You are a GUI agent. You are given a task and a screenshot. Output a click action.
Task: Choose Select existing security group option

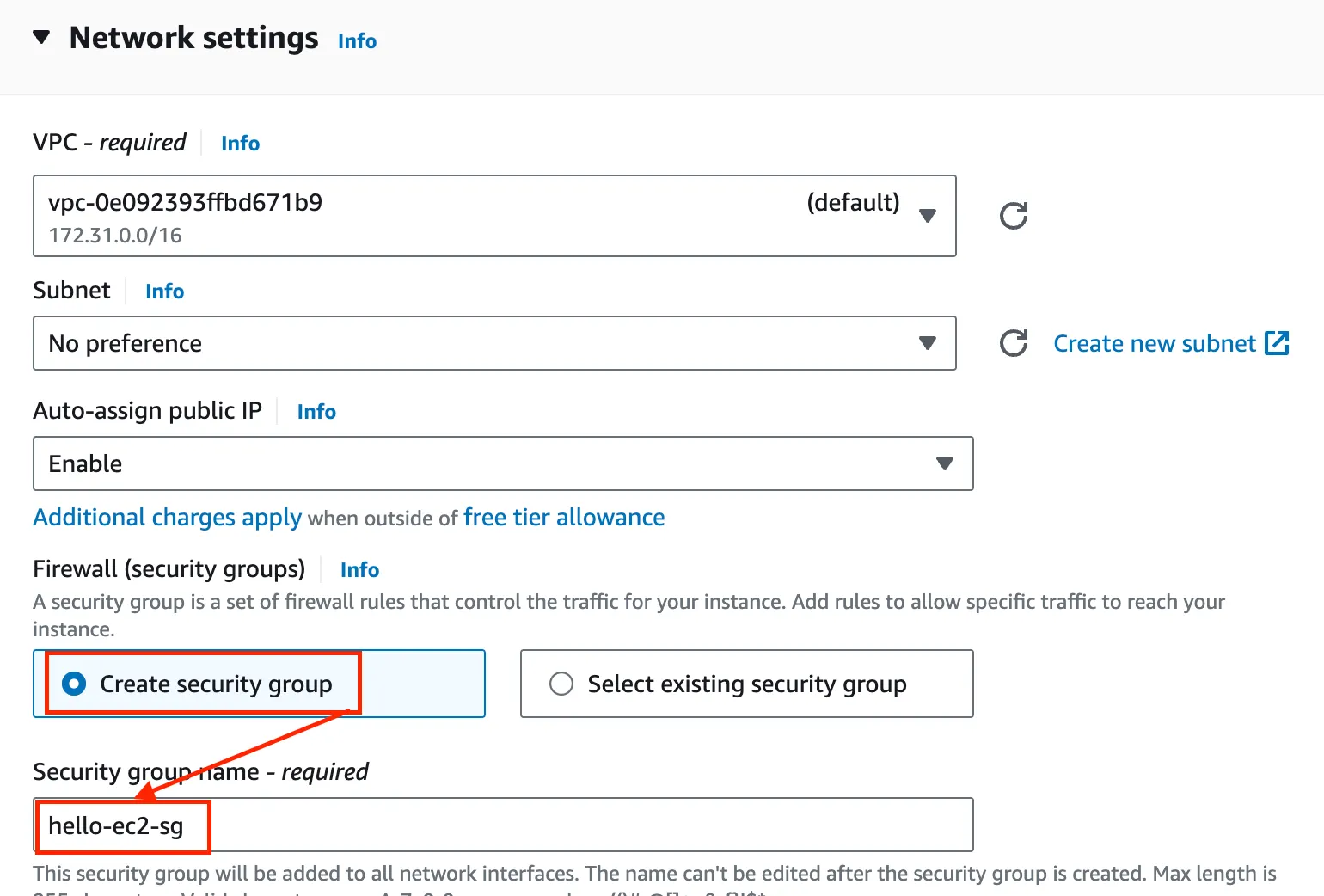pyautogui.click(x=561, y=684)
